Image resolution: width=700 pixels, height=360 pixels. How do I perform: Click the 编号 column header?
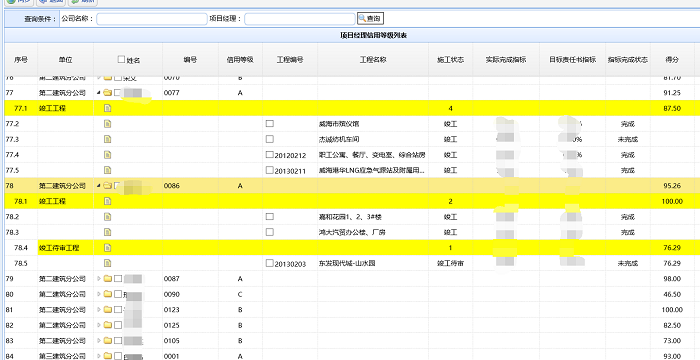(x=190, y=59)
